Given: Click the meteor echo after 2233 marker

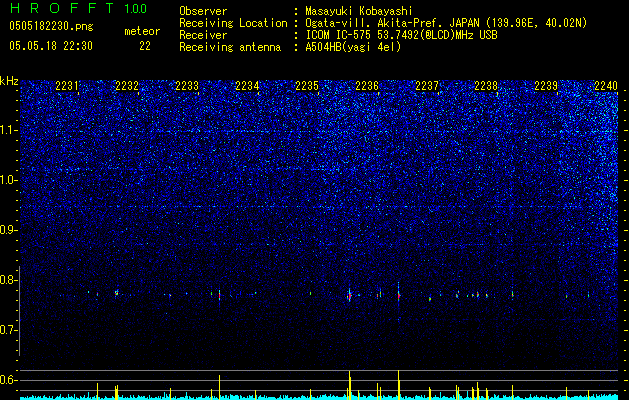Looking at the screenshot, I should point(219,296).
